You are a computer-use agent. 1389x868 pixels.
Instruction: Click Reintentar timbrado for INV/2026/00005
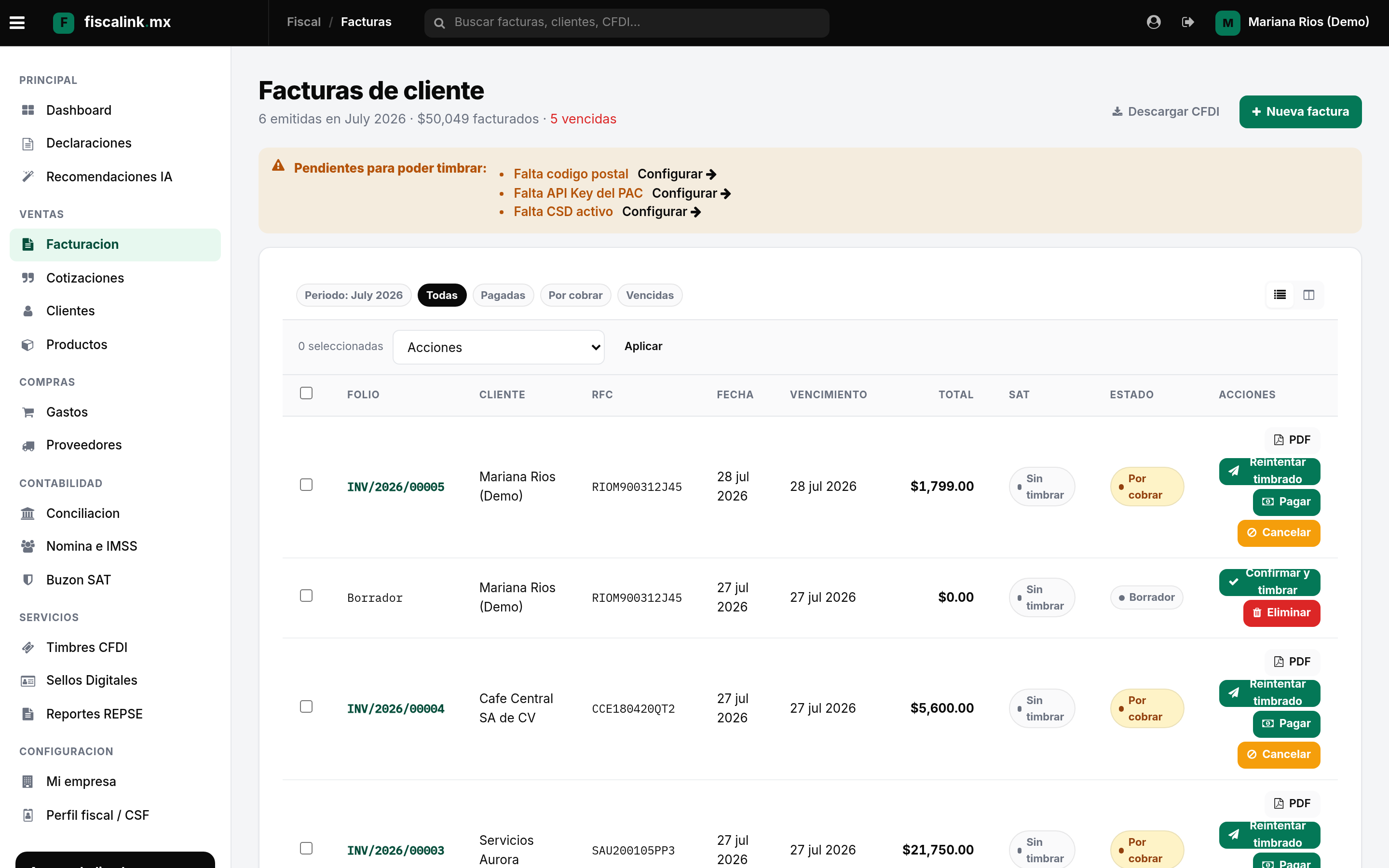[1269, 471]
